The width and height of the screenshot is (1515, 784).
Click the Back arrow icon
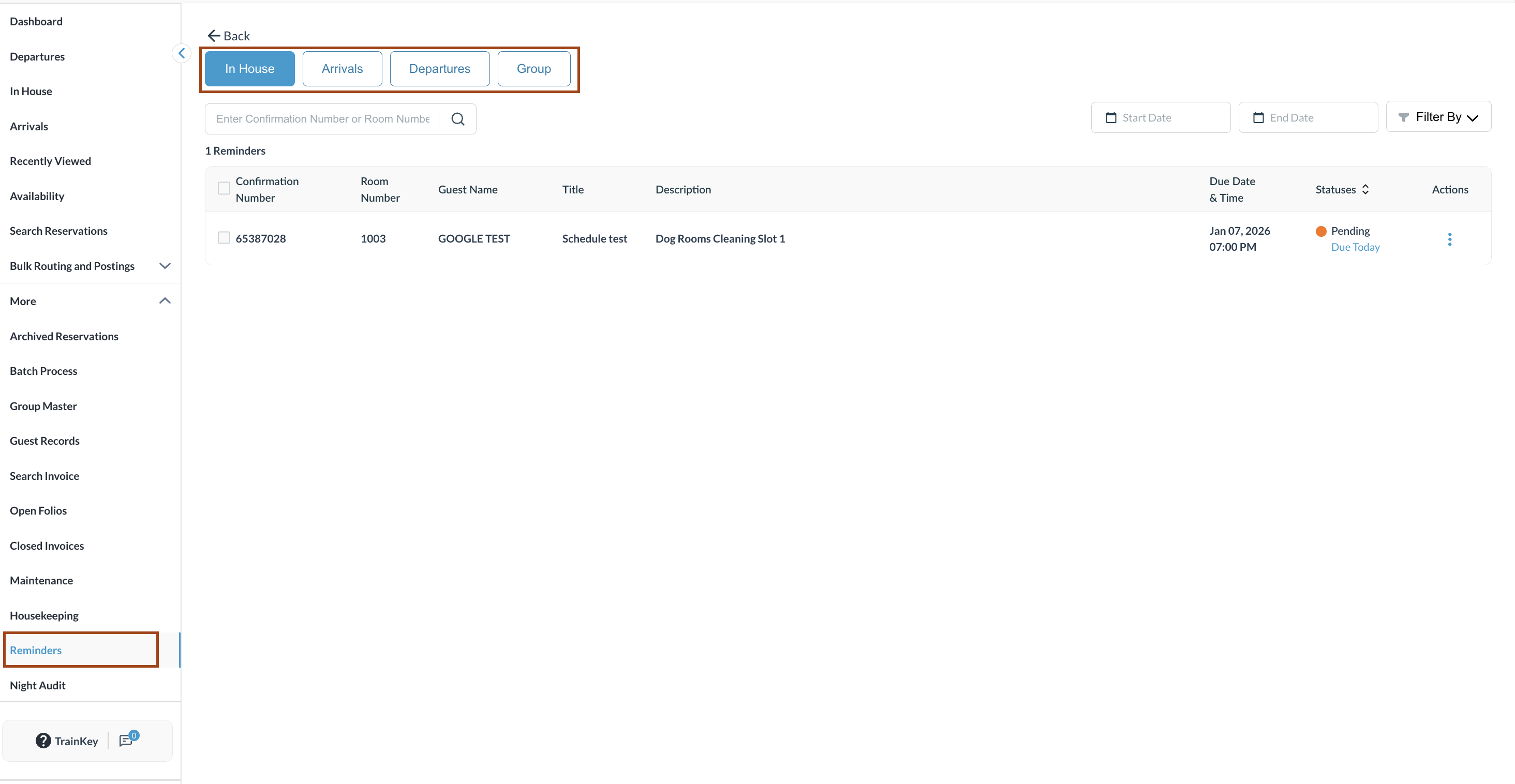pos(214,36)
